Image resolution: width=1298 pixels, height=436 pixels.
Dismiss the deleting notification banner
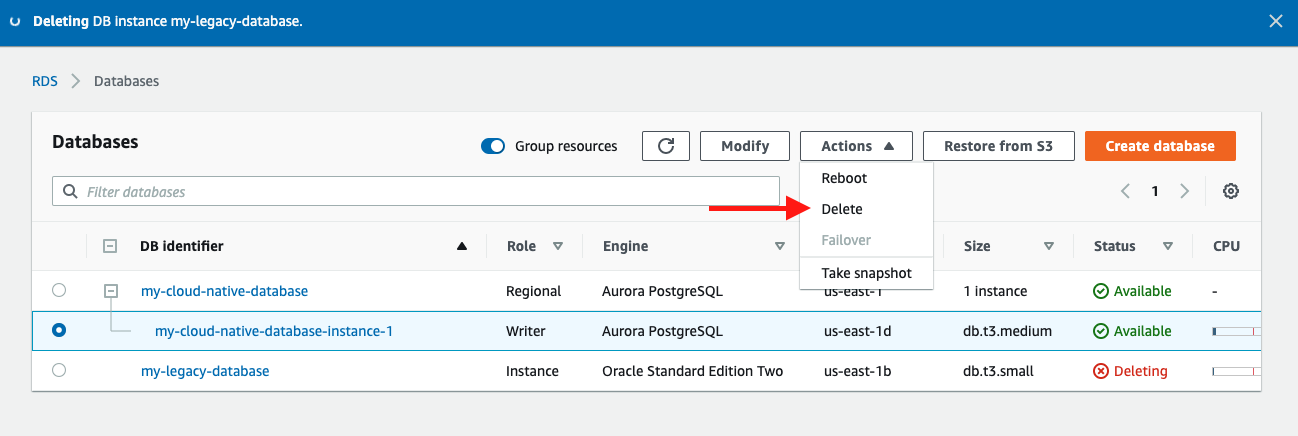[x=1276, y=21]
